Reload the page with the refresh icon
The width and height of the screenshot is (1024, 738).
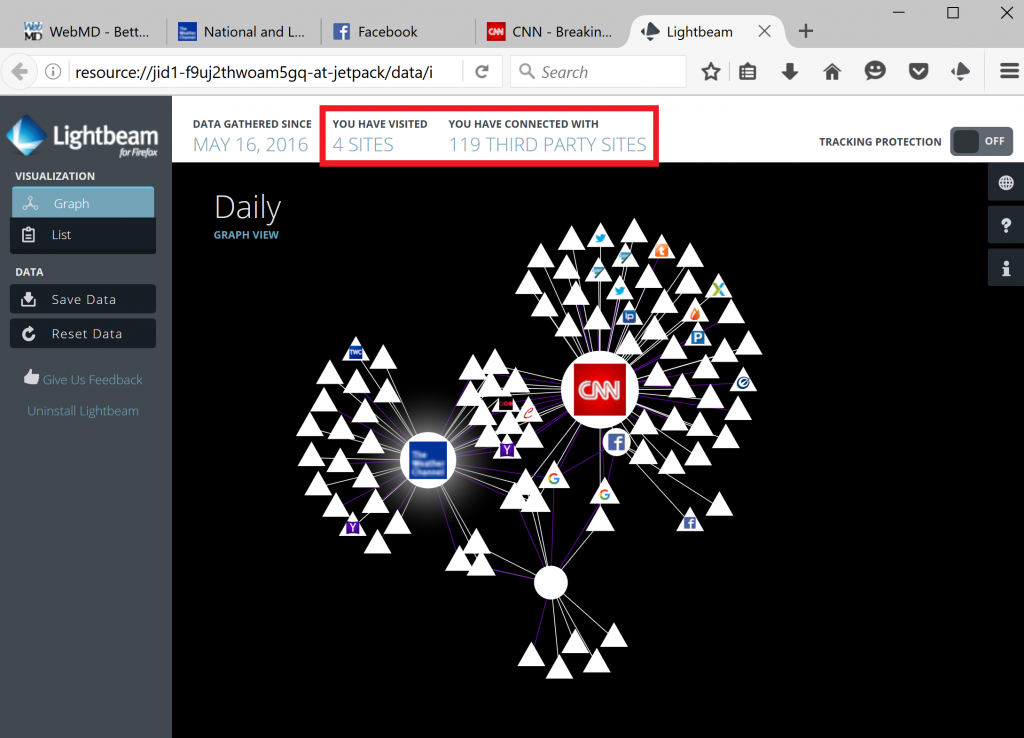point(482,71)
